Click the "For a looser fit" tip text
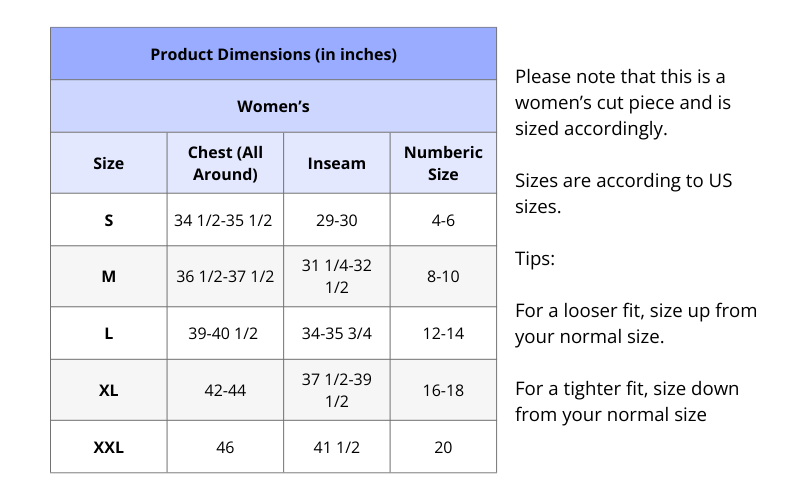The height and width of the screenshot is (500, 800). 635,323
